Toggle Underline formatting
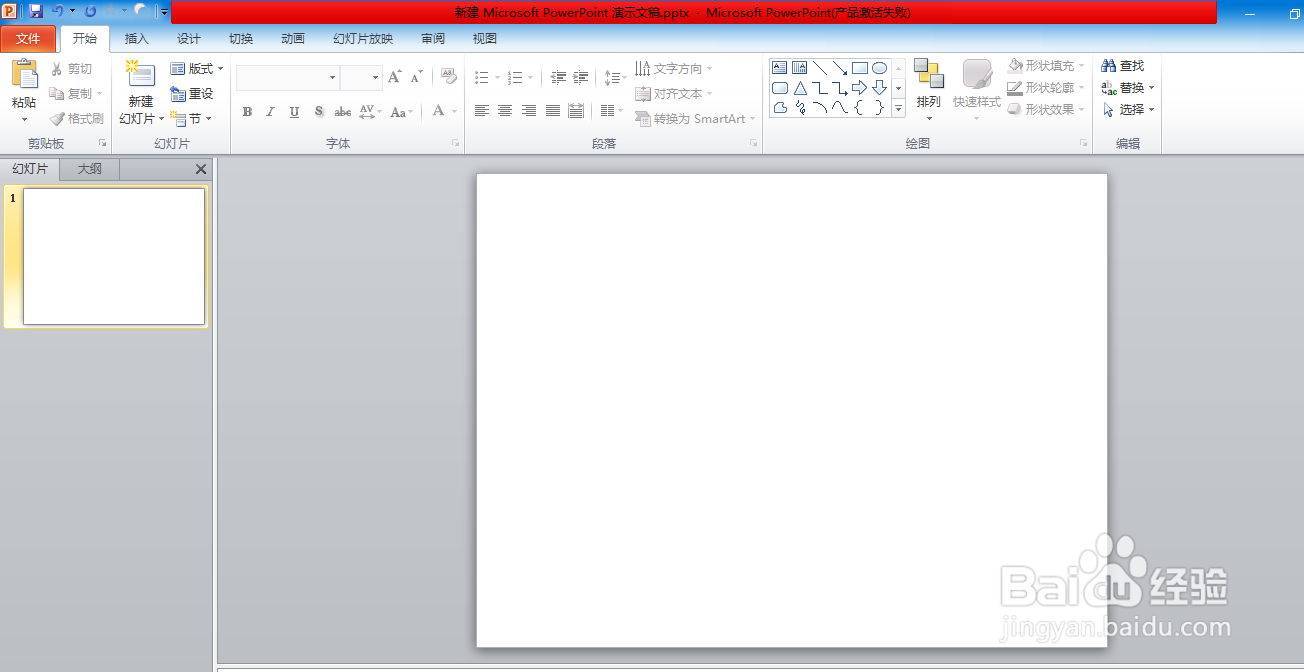Viewport: 1304px width, 672px height. (x=294, y=111)
